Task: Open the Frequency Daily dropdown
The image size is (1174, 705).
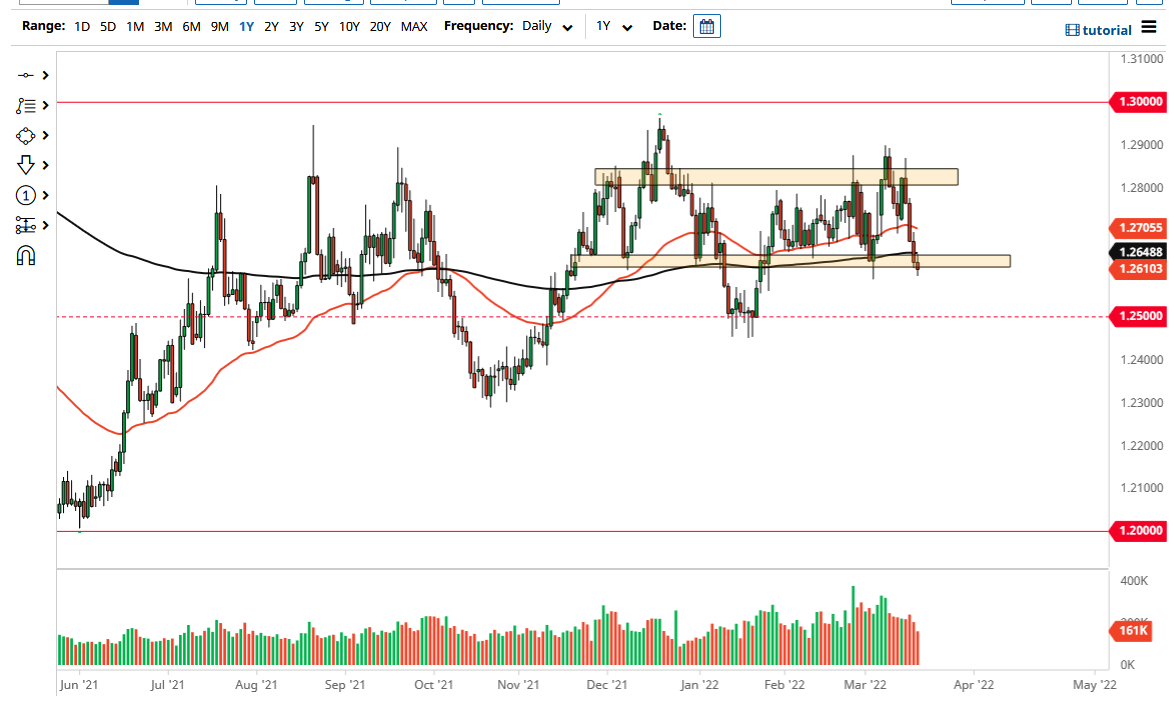Action: [546, 26]
